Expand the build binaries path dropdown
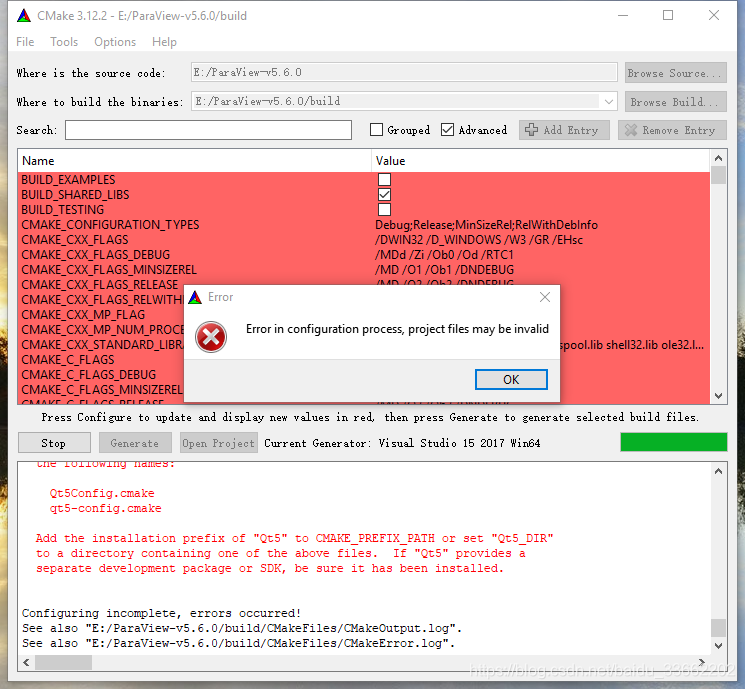Viewport: 745px width, 689px height. 609,101
